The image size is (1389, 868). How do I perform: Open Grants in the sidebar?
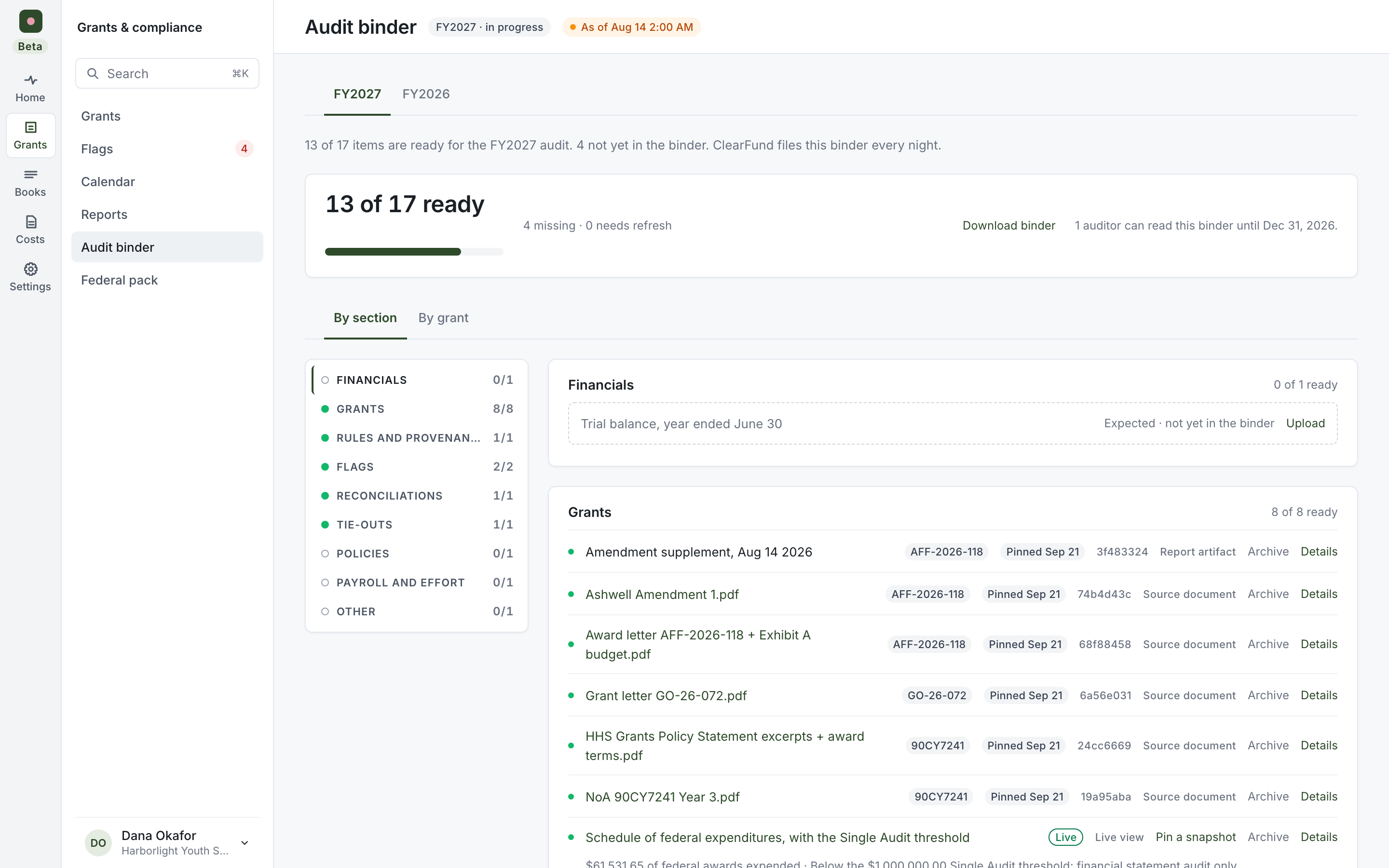(167, 116)
